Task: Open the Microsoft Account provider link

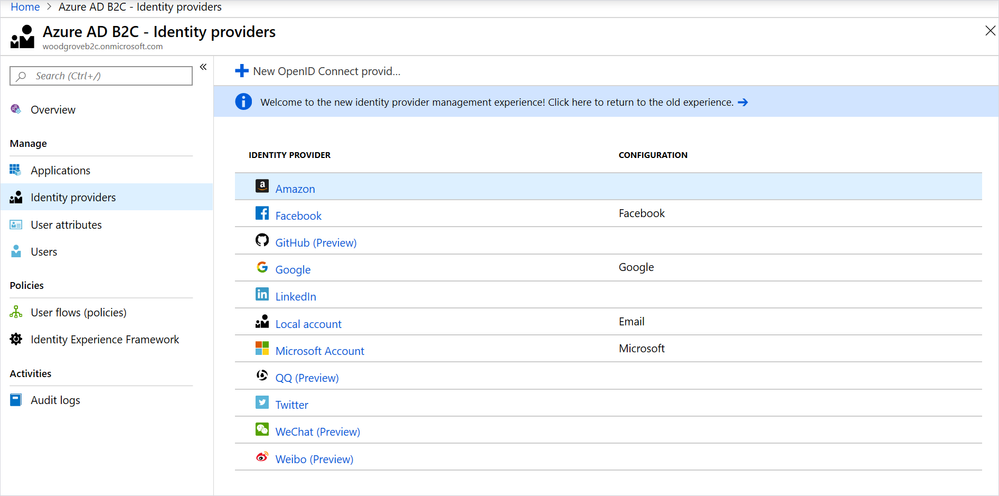Action: [320, 351]
